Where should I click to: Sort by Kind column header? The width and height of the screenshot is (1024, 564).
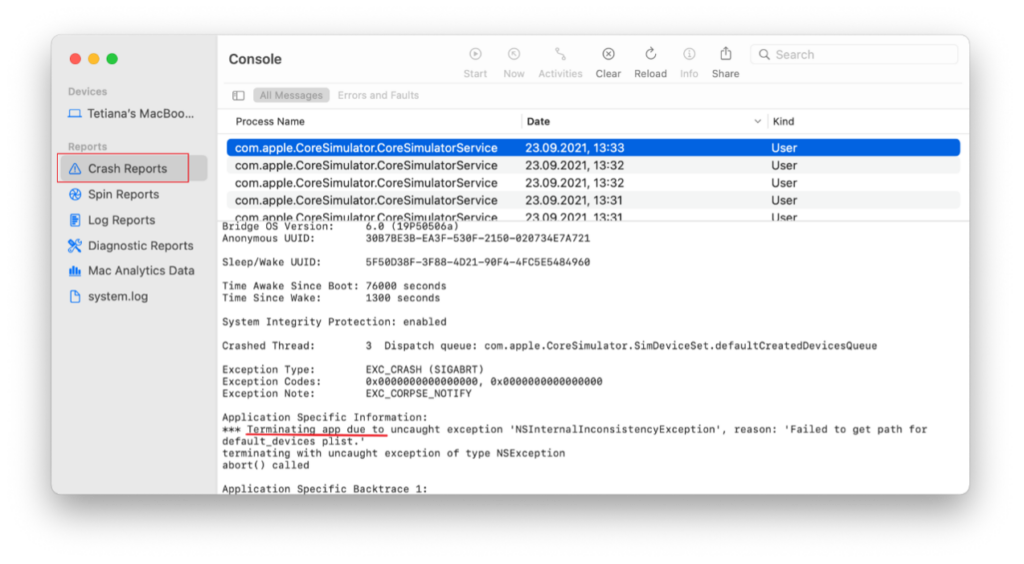coord(783,121)
